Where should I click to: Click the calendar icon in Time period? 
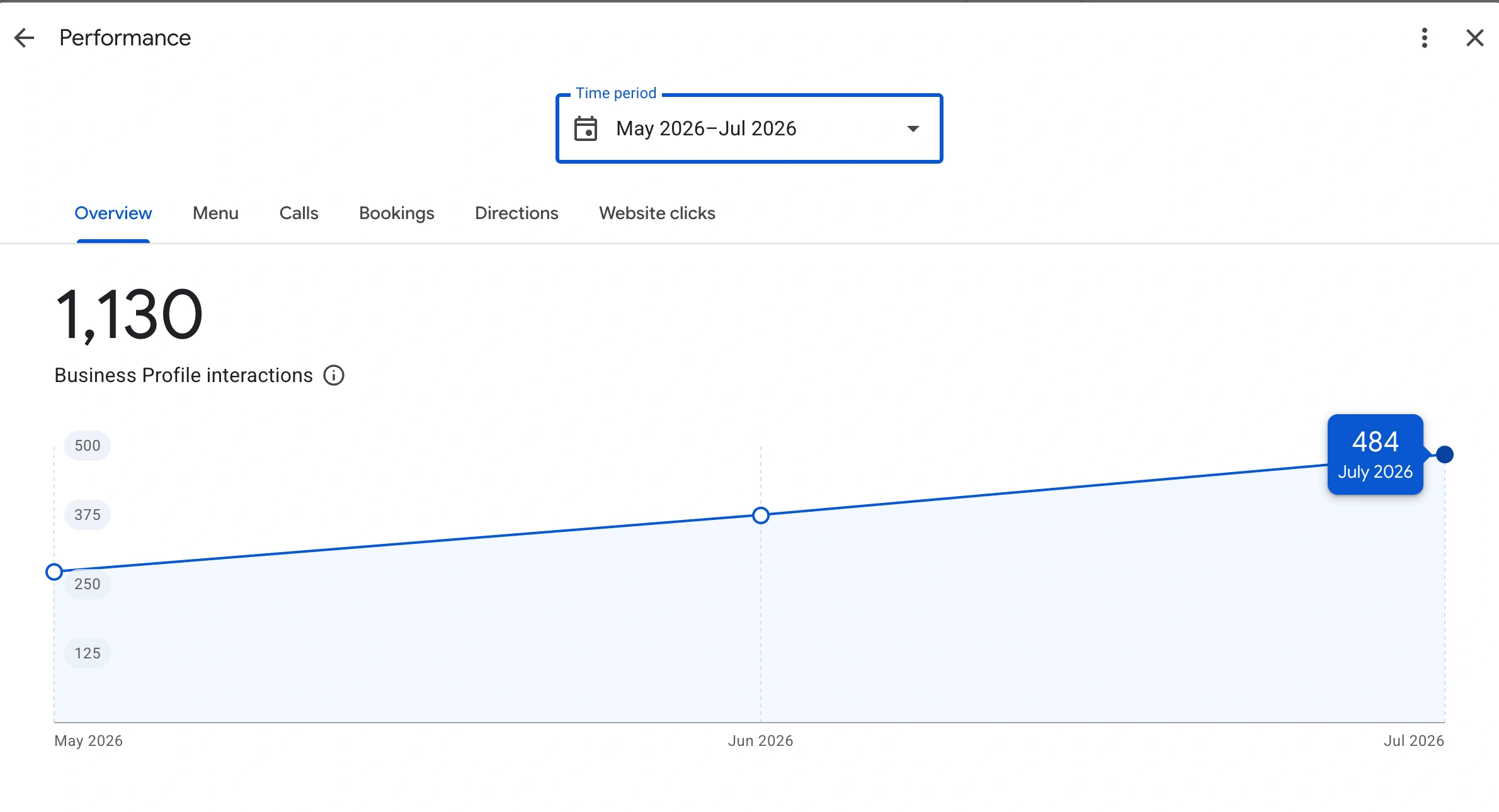tap(586, 128)
